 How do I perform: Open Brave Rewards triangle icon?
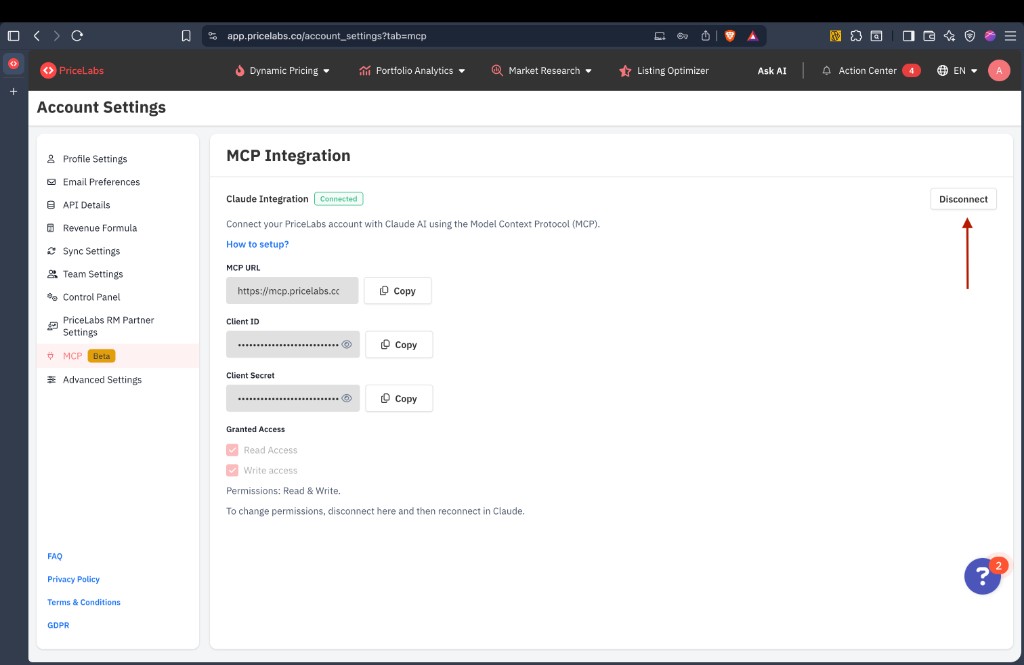pos(753,36)
